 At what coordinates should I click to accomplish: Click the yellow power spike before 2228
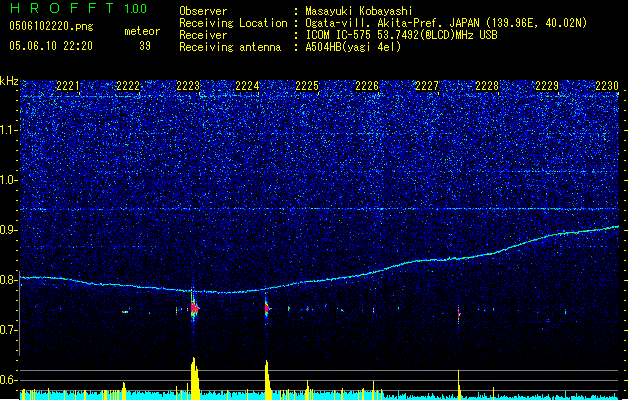coord(459,384)
